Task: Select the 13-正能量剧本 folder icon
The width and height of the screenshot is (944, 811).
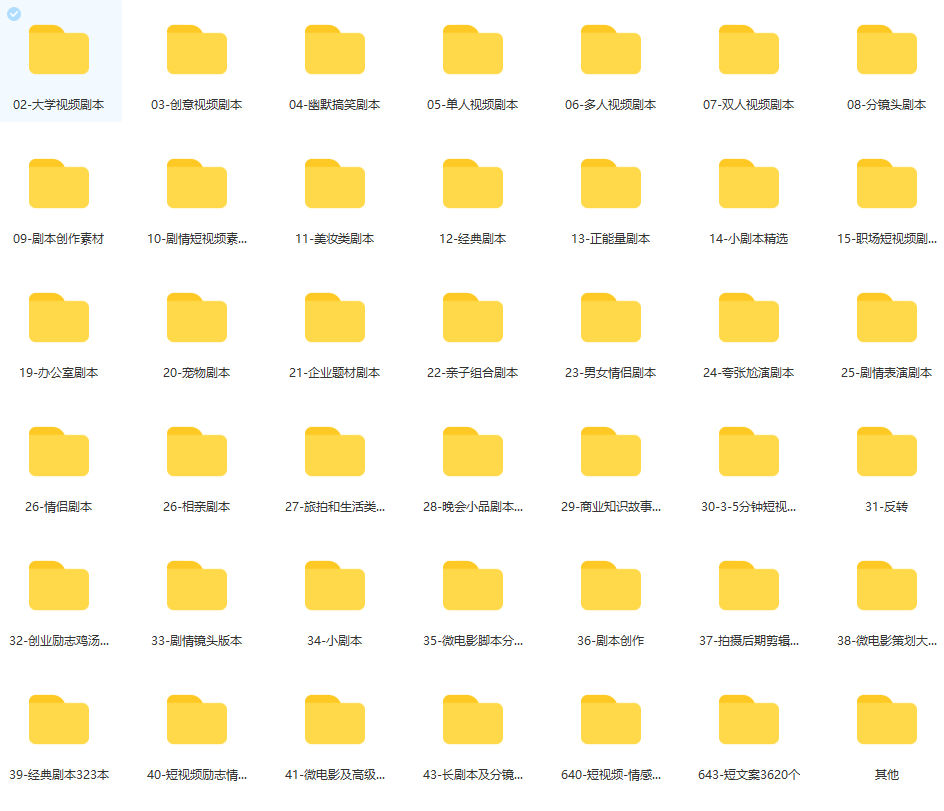Action: 611,184
